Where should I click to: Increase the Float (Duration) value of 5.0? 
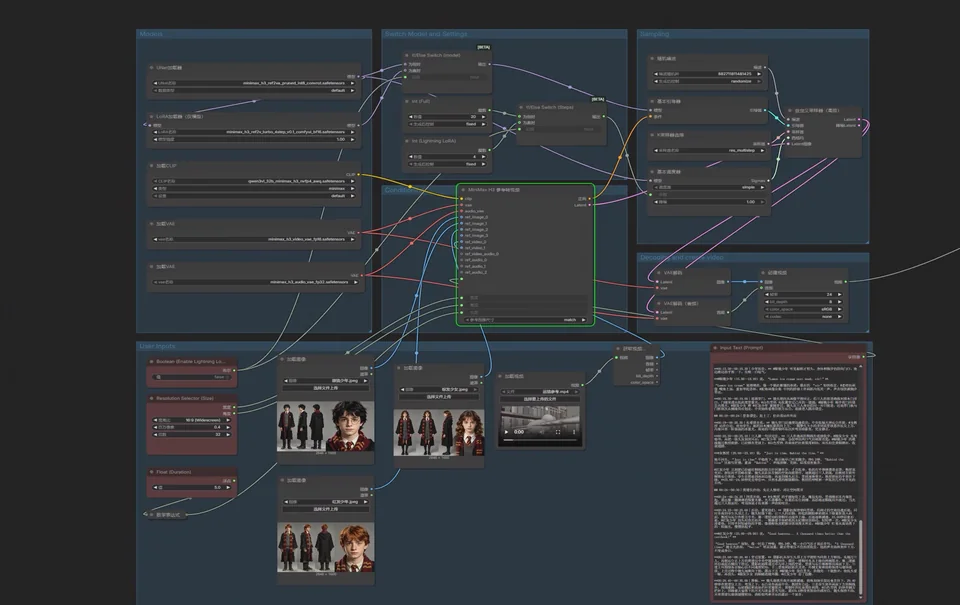click(x=228, y=487)
